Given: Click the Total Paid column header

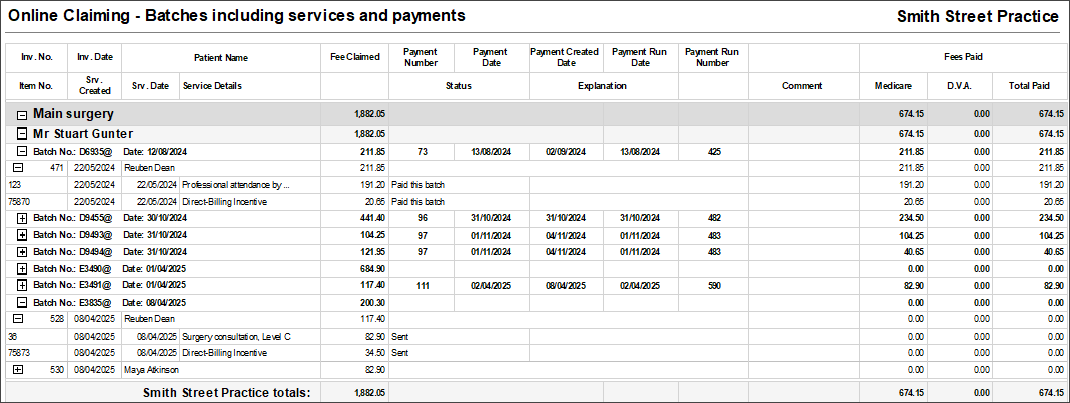Looking at the screenshot, I should pyautogui.click(x=1030, y=86).
